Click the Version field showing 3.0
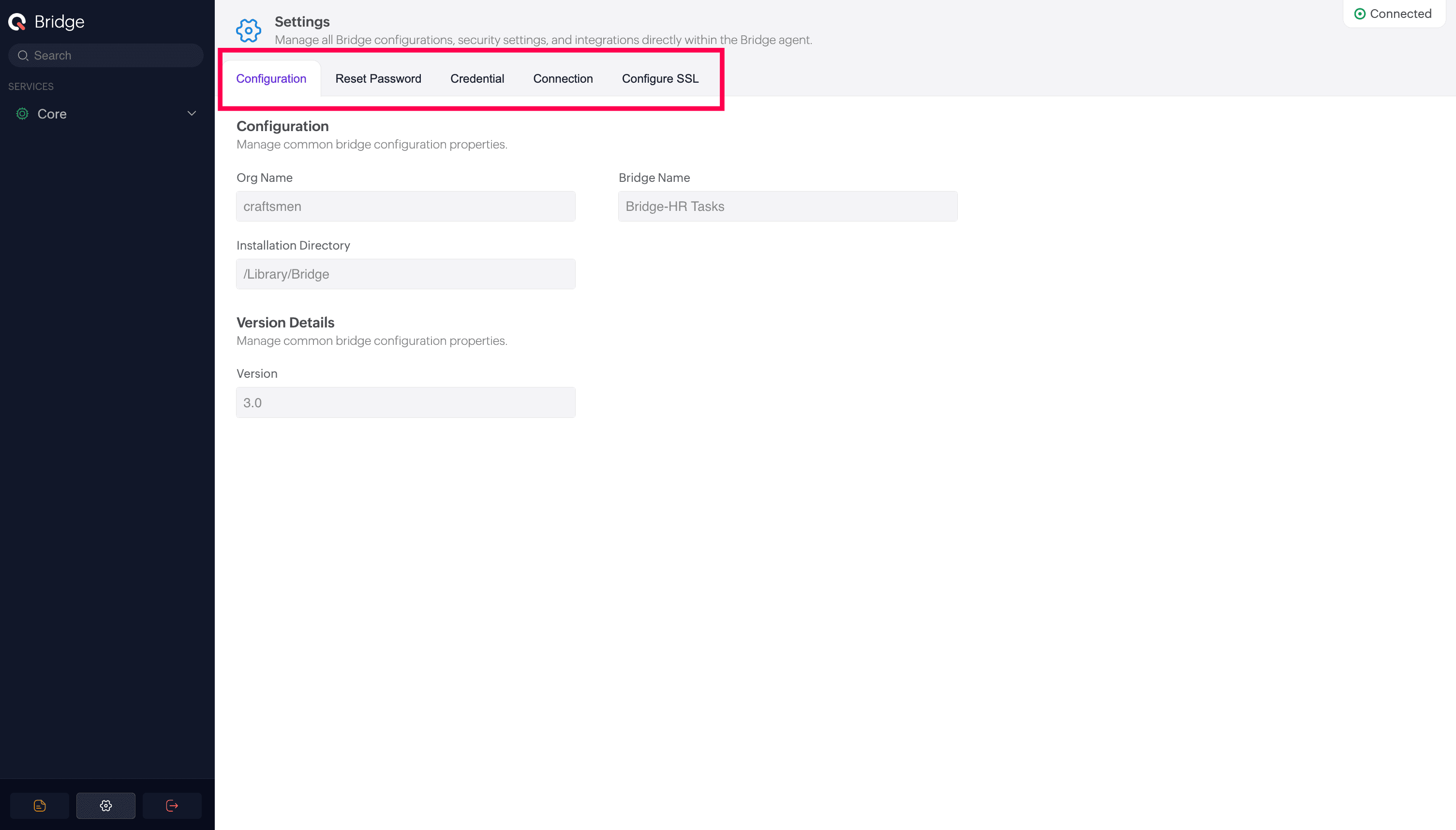Screen dimensions: 1456x830 [x=405, y=402]
